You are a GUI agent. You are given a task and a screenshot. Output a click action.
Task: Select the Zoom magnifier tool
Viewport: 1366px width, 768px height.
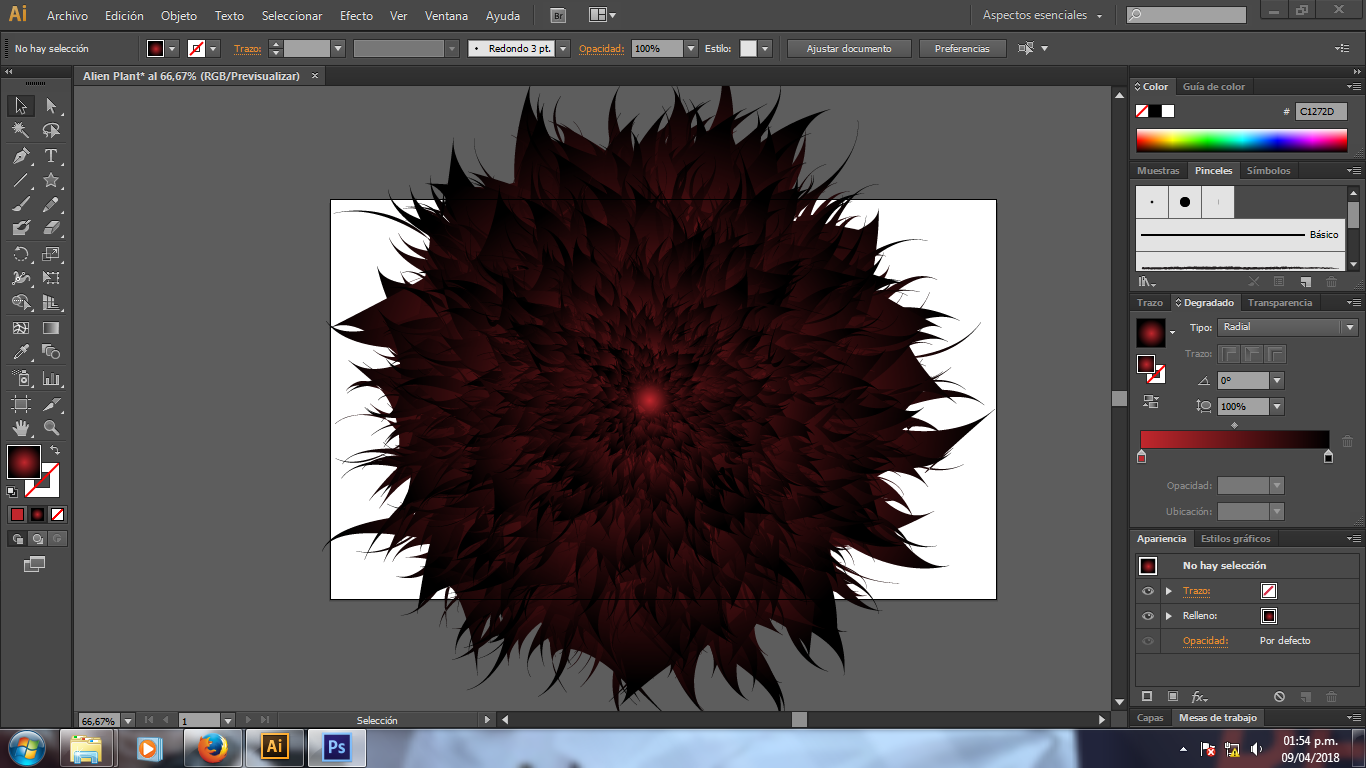click(51, 428)
